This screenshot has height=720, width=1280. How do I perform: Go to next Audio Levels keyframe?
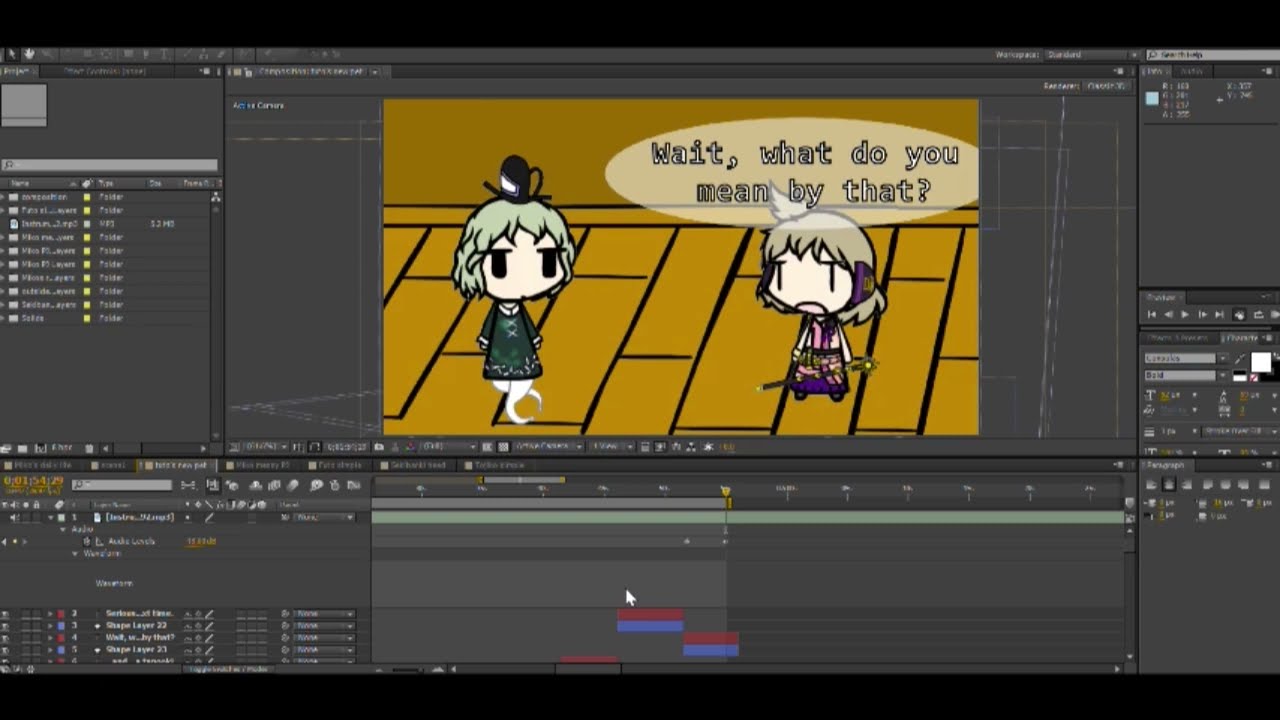(25, 541)
